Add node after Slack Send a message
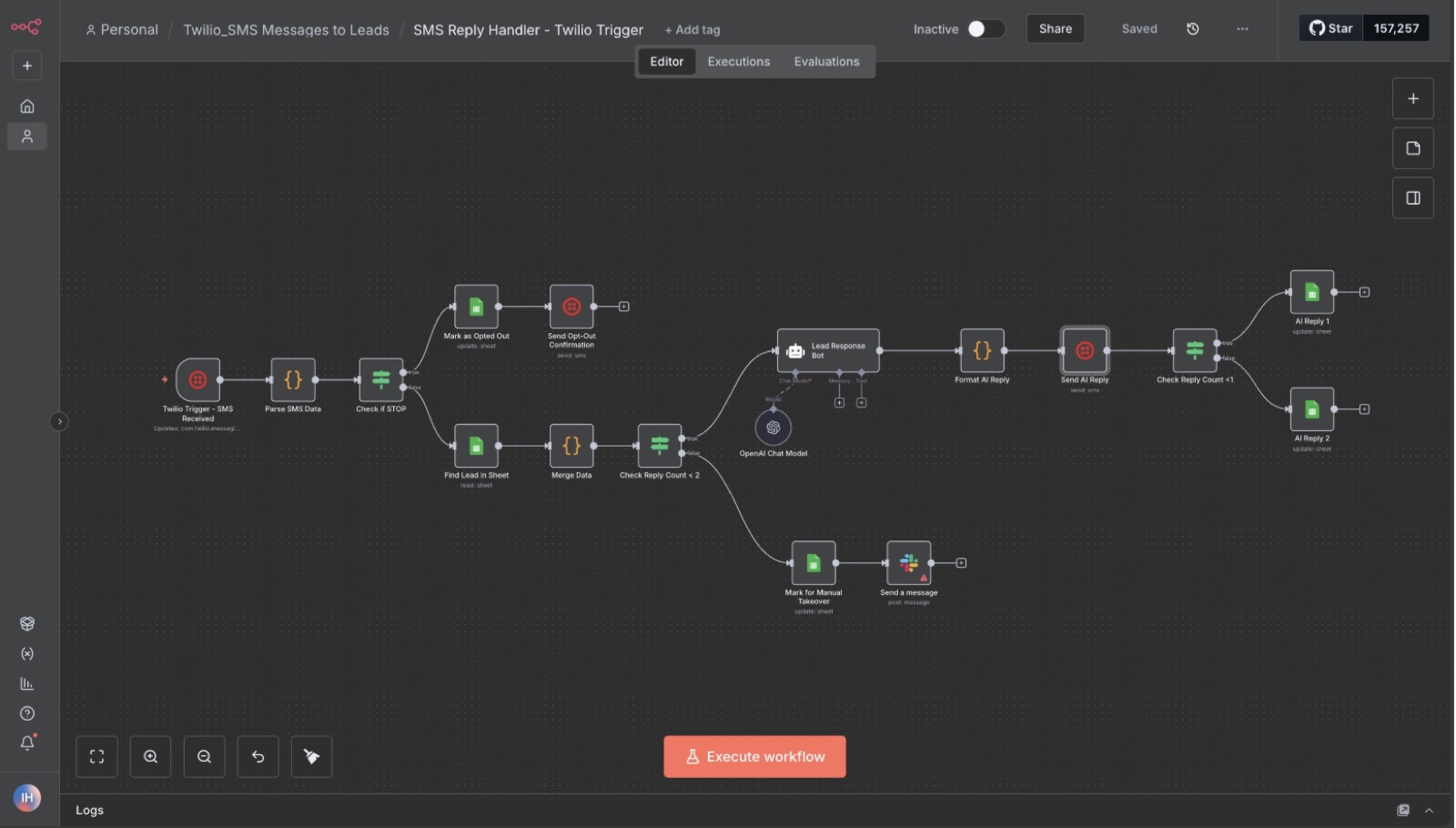 [x=961, y=563]
